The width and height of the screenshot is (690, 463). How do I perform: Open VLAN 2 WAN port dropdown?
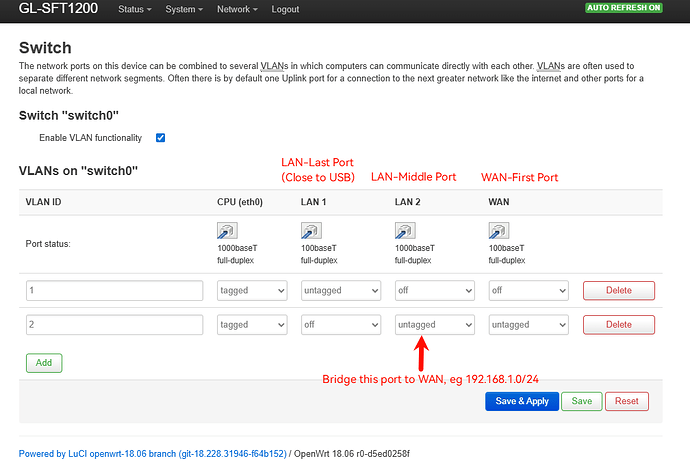tap(528, 325)
